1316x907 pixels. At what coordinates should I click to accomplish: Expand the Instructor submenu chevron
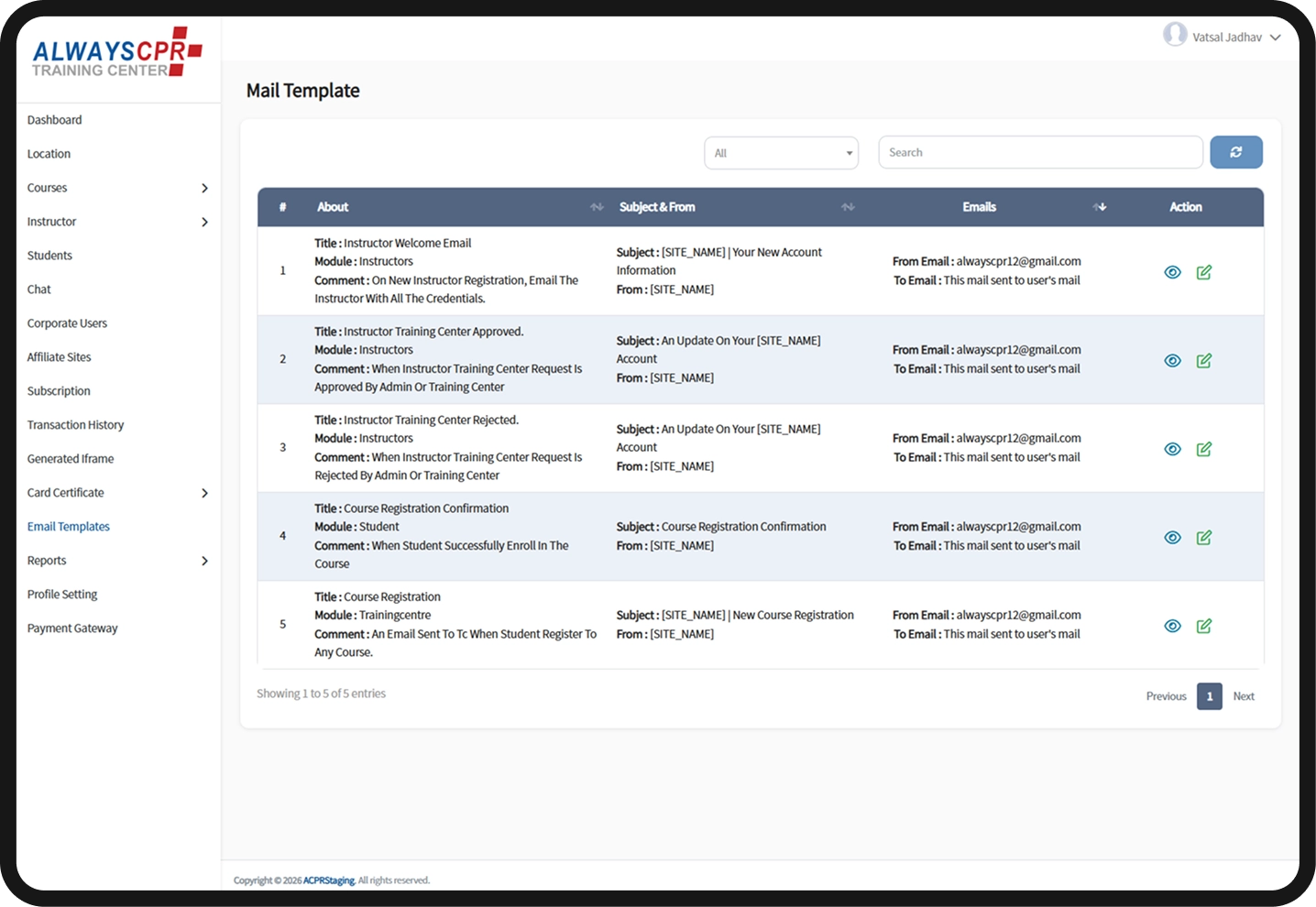coord(204,222)
